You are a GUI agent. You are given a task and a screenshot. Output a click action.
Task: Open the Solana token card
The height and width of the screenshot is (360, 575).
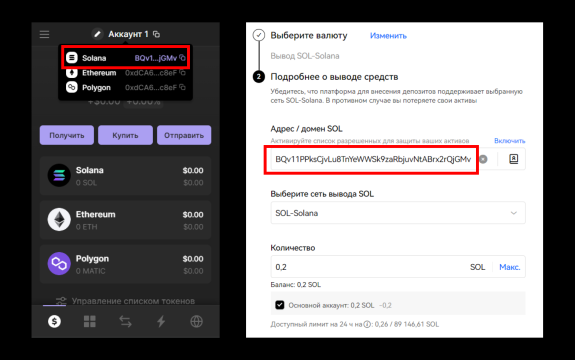pos(125,176)
